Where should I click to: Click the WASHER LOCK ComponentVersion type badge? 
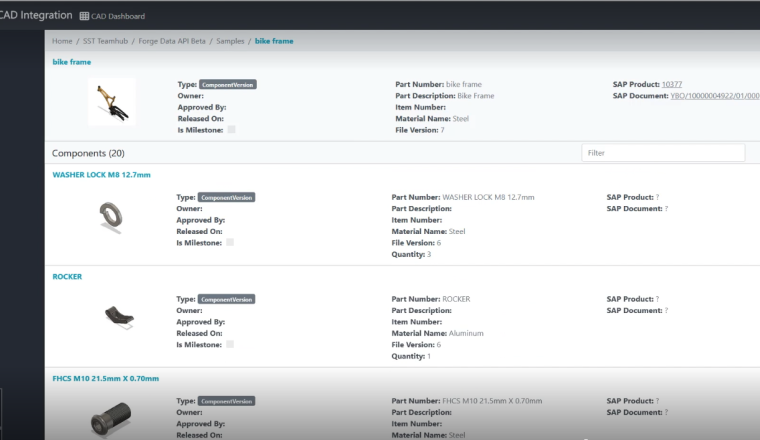pyautogui.click(x=226, y=198)
